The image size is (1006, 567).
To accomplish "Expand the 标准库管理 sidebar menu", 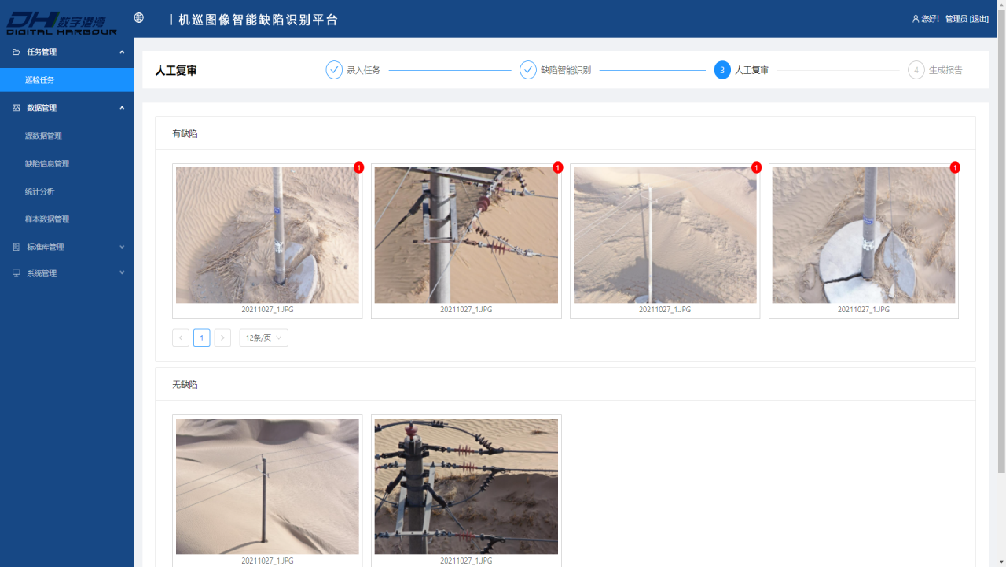I will tap(121, 247).
